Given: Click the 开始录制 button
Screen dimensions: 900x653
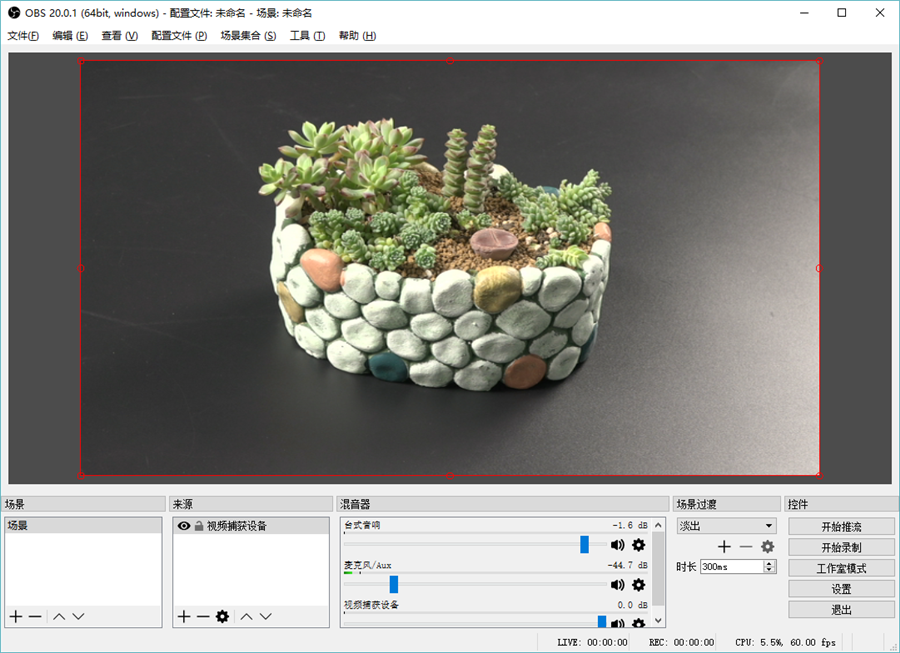Looking at the screenshot, I should [841, 548].
